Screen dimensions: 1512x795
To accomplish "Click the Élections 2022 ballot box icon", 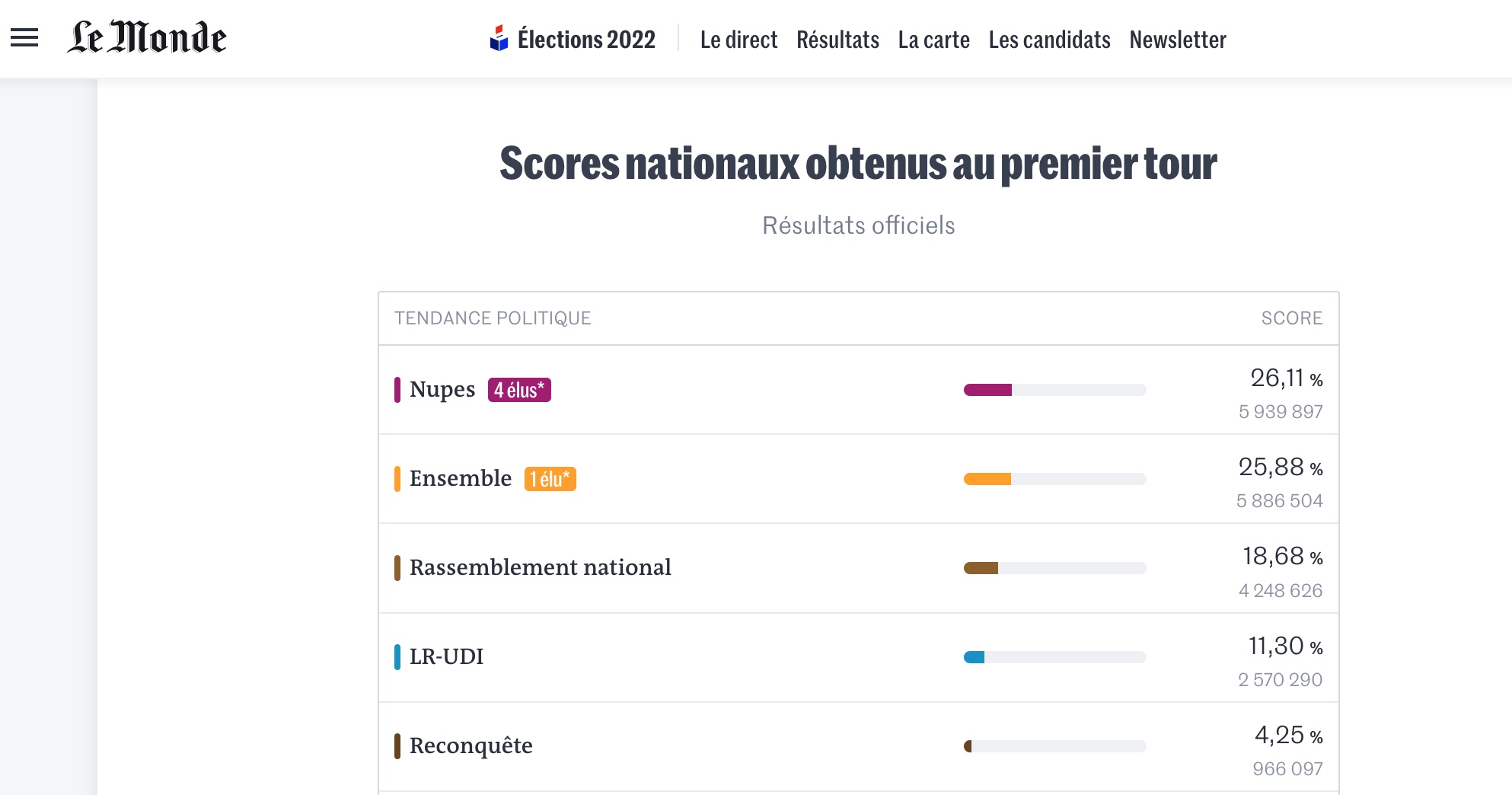I will (499, 38).
